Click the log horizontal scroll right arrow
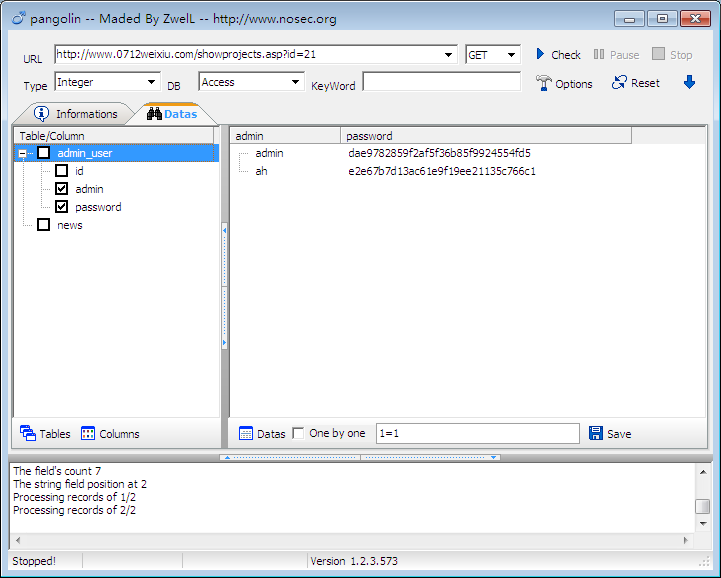Image resolution: width=721 pixels, height=578 pixels. [x=686, y=540]
